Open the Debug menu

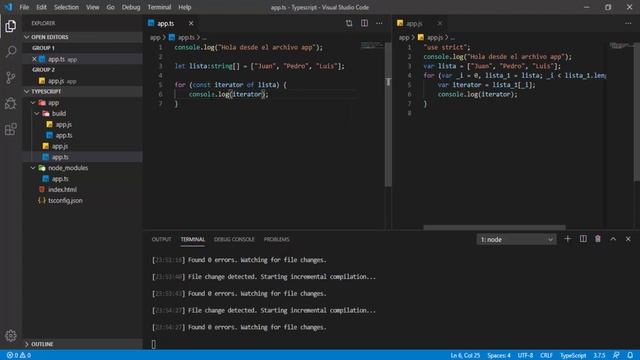click(131, 7)
